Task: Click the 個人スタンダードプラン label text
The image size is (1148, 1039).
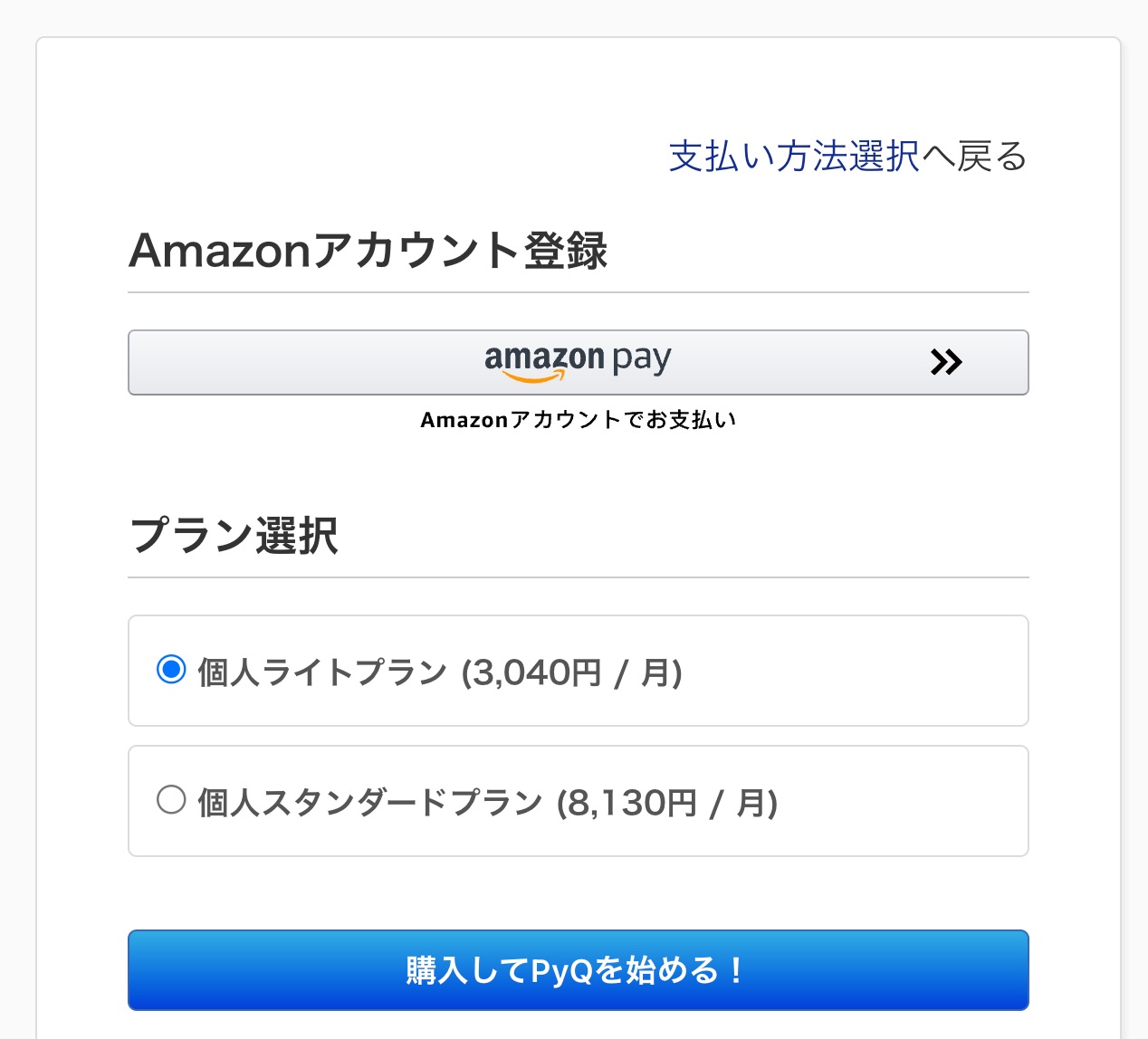Action: tap(369, 803)
